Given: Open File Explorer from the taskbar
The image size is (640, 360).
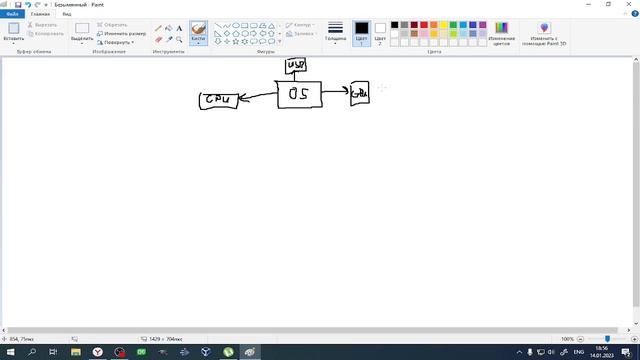Looking at the screenshot, I should (76, 352).
